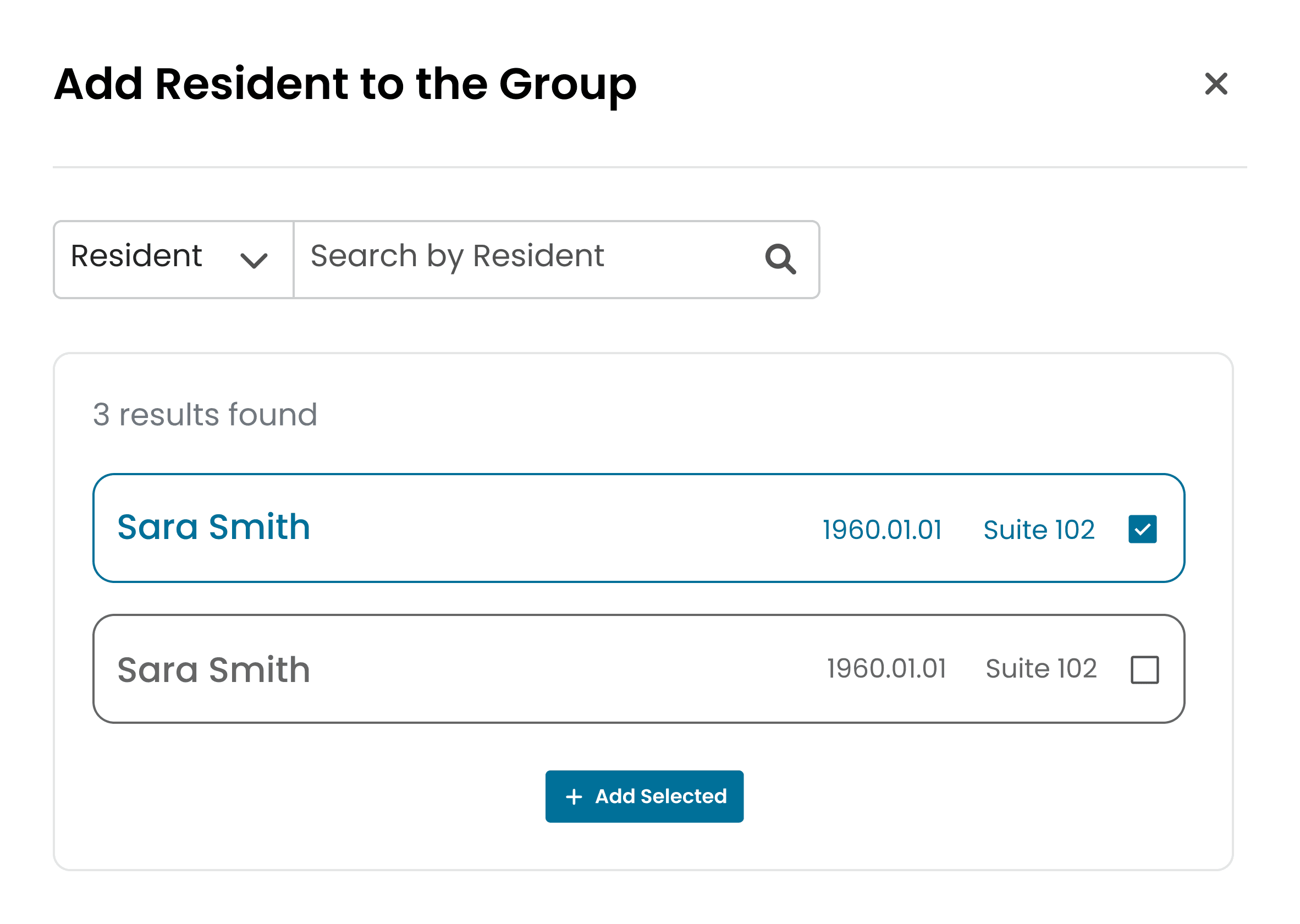Uncheck the selected Sara Smith checkbox
This screenshot has height=924, width=1300.
pyautogui.click(x=1142, y=529)
